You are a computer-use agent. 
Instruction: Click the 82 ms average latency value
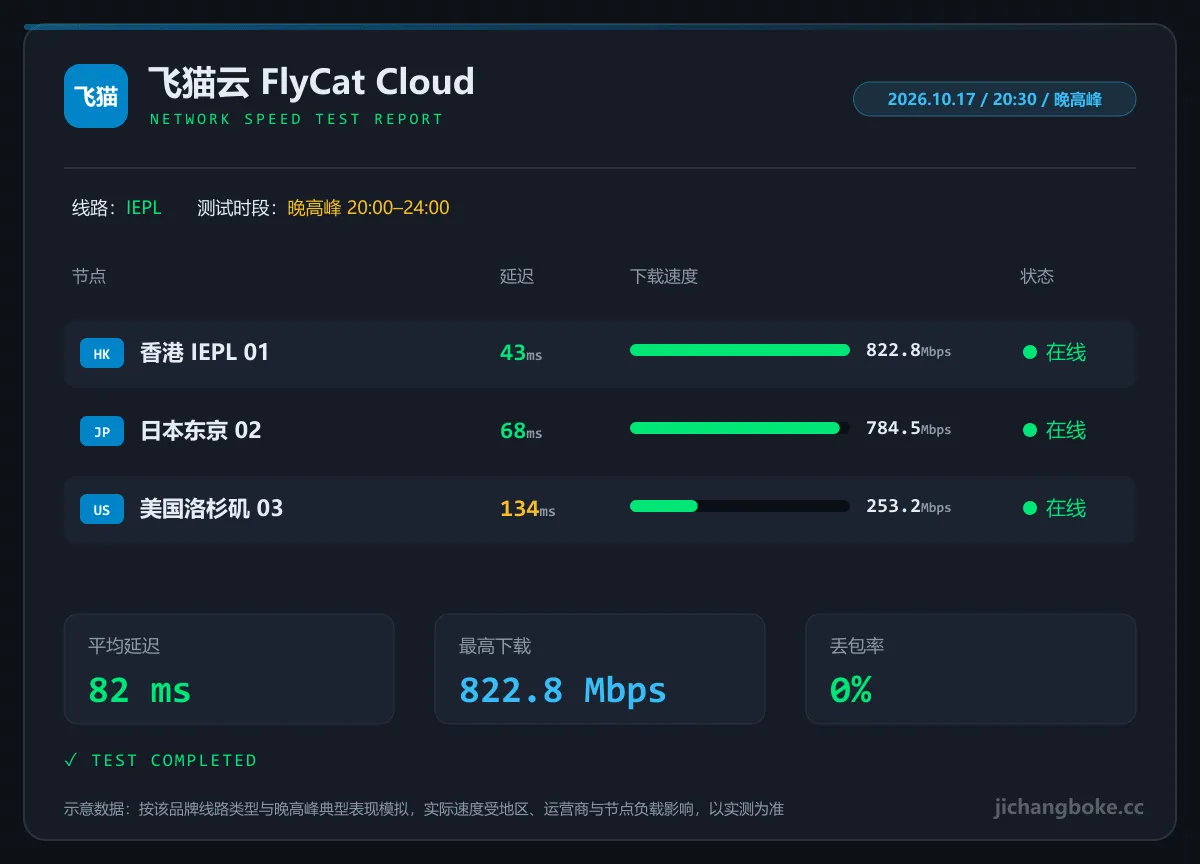click(x=140, y=690)
